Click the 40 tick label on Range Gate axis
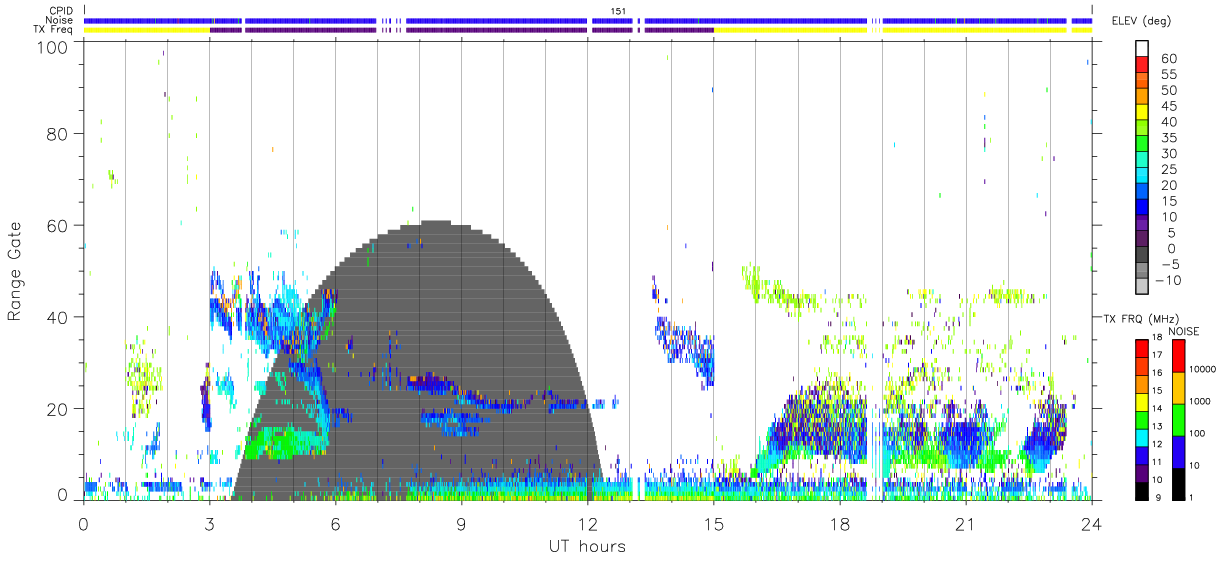Image resolution: width=1228 pixels, height=567 pixels. click(57, 317)
